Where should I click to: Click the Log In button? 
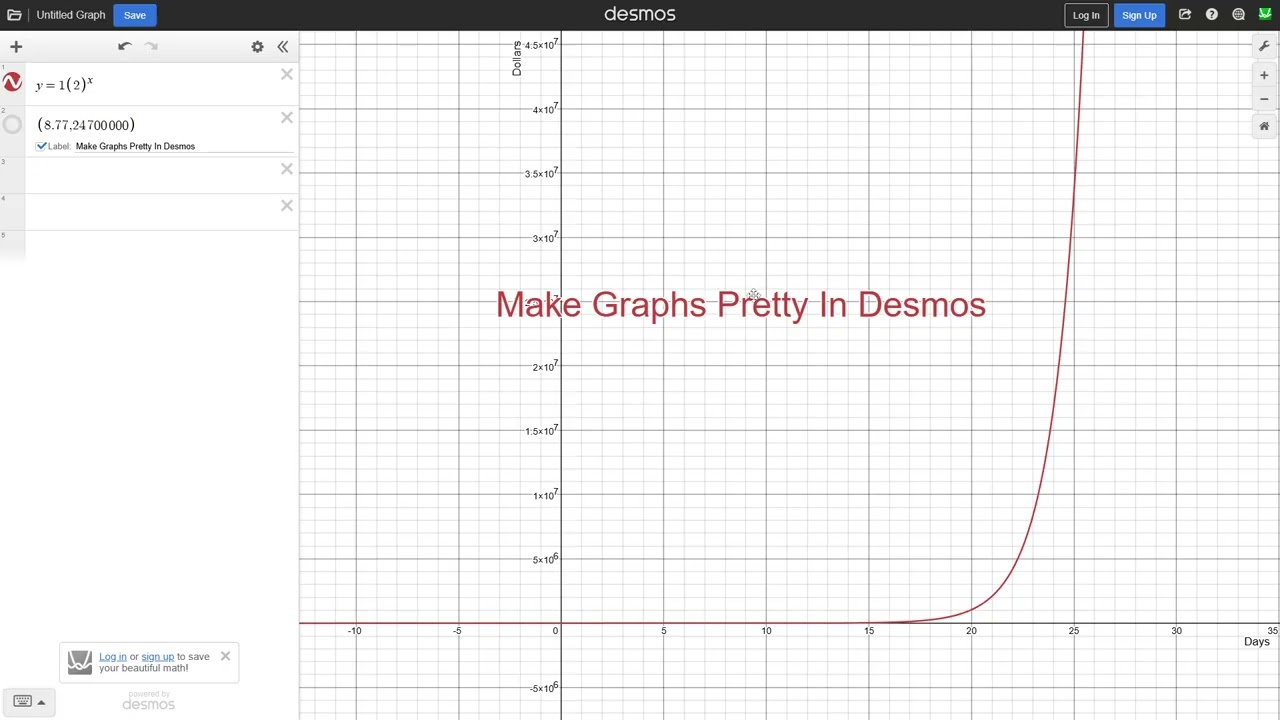pos(1086,15)
